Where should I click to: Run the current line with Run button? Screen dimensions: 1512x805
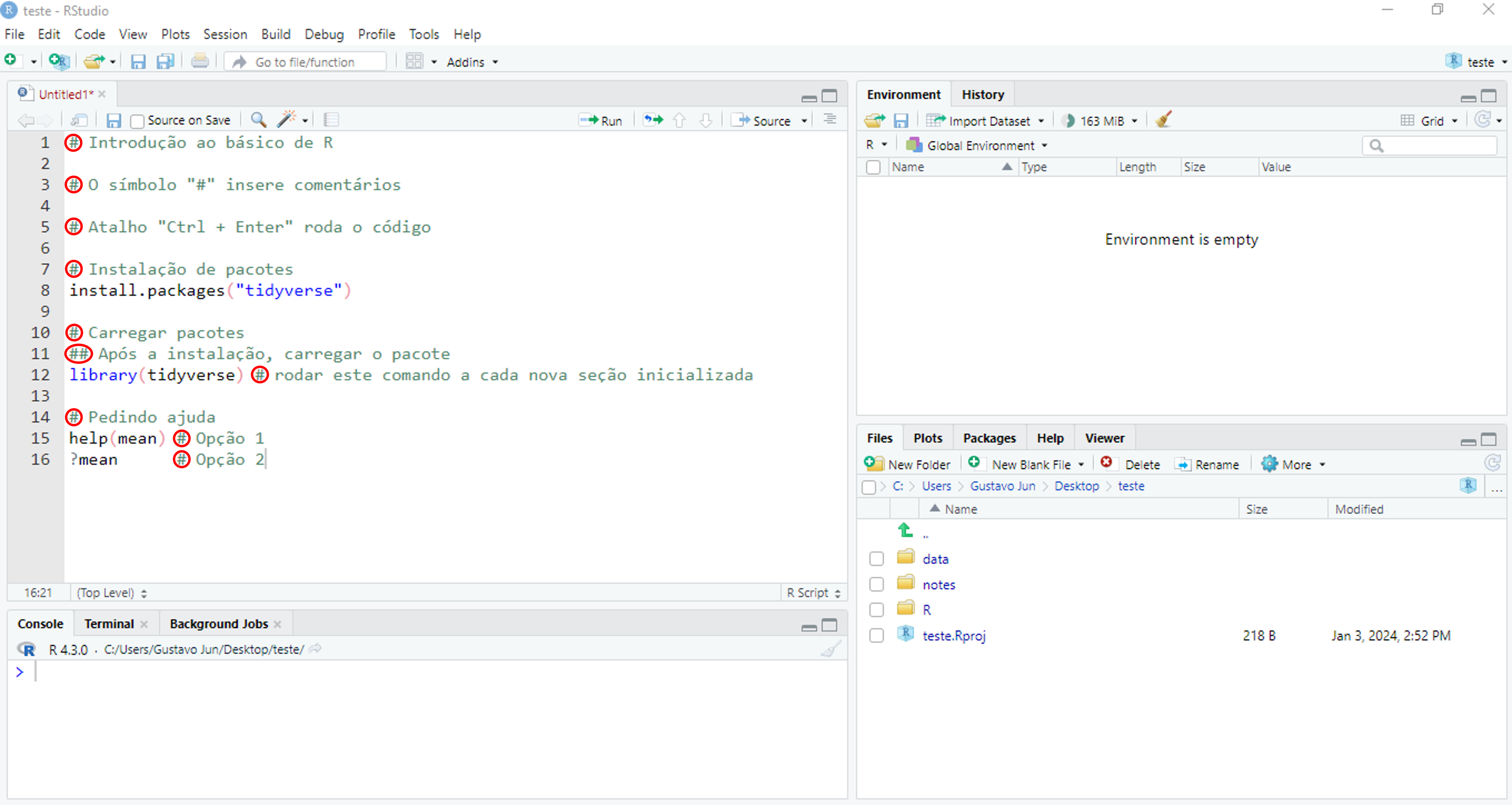pos(600,121)
